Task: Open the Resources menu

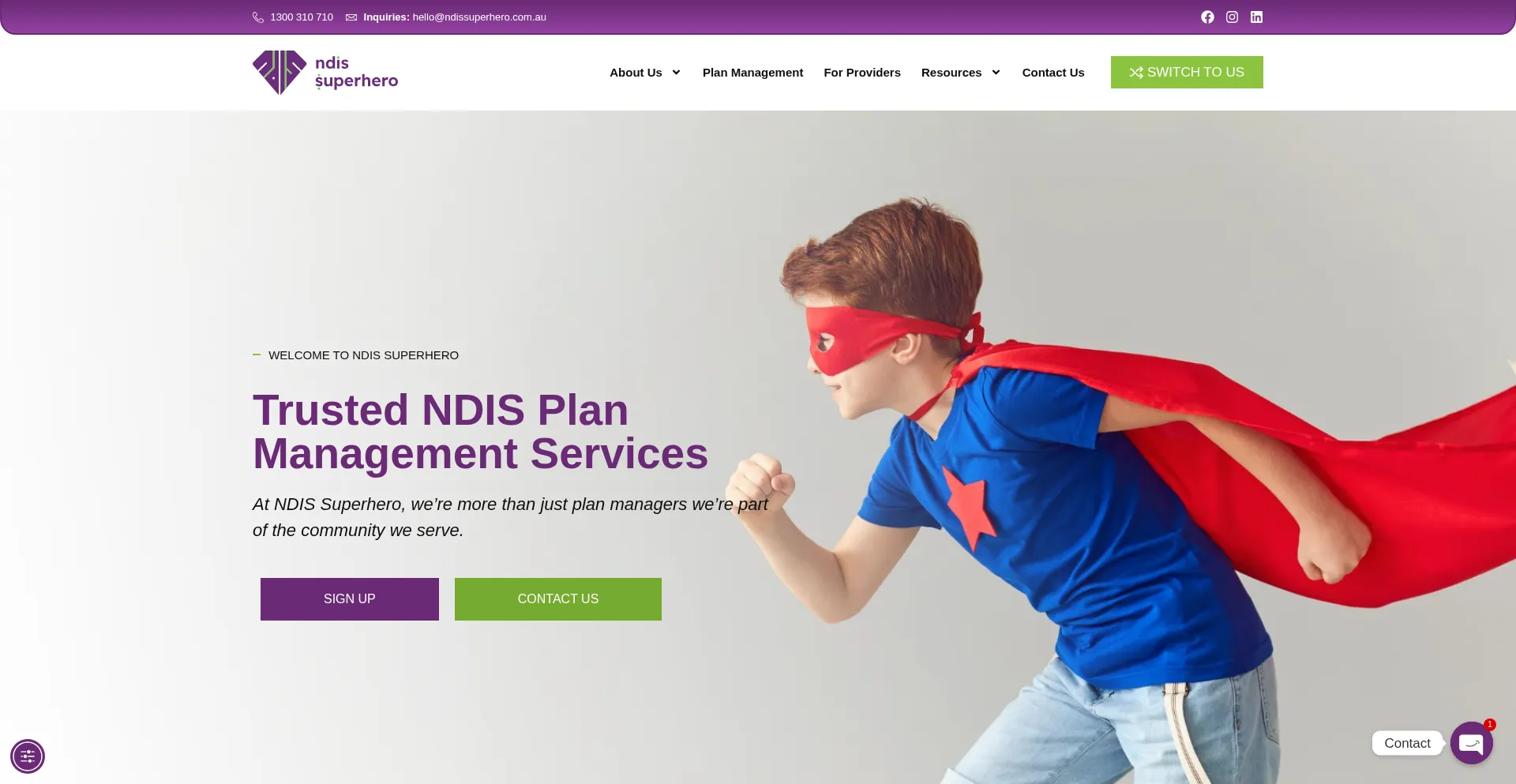Action: 951,73
